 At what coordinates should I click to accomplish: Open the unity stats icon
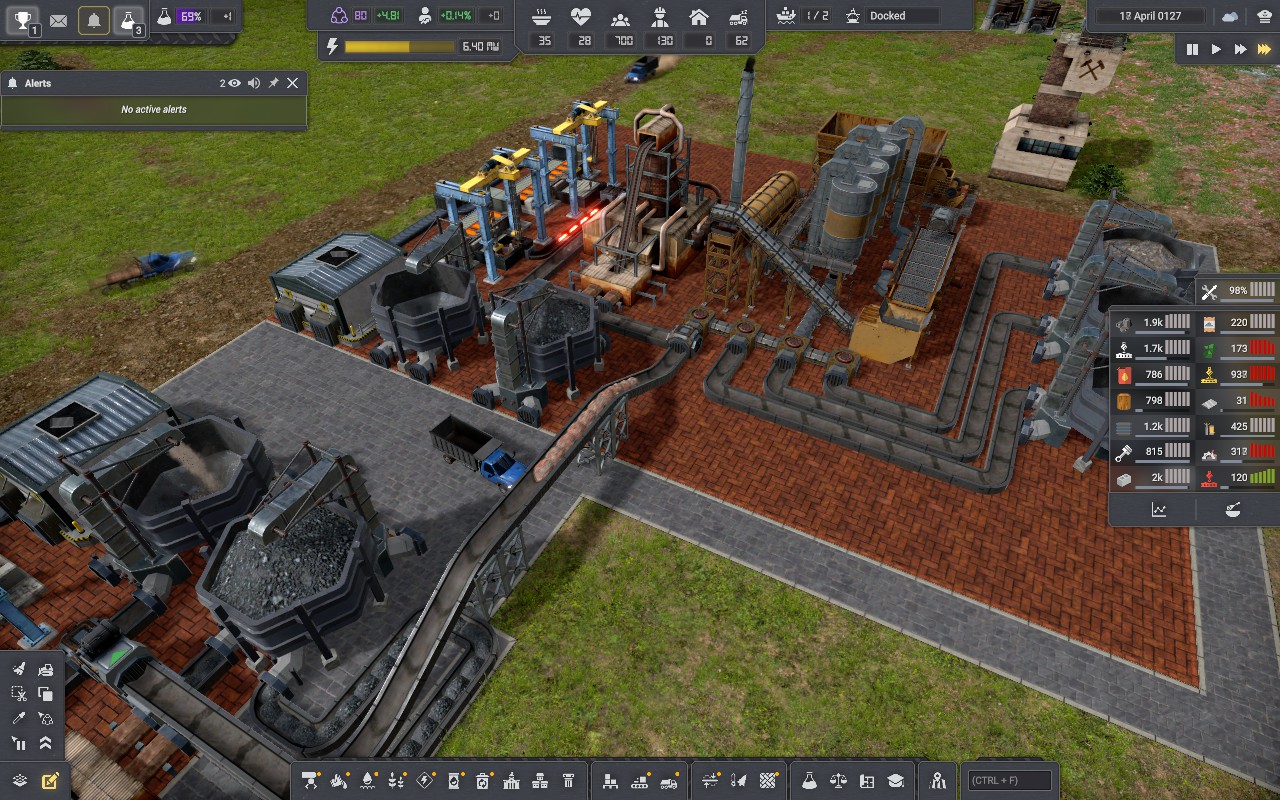[339, 16]
